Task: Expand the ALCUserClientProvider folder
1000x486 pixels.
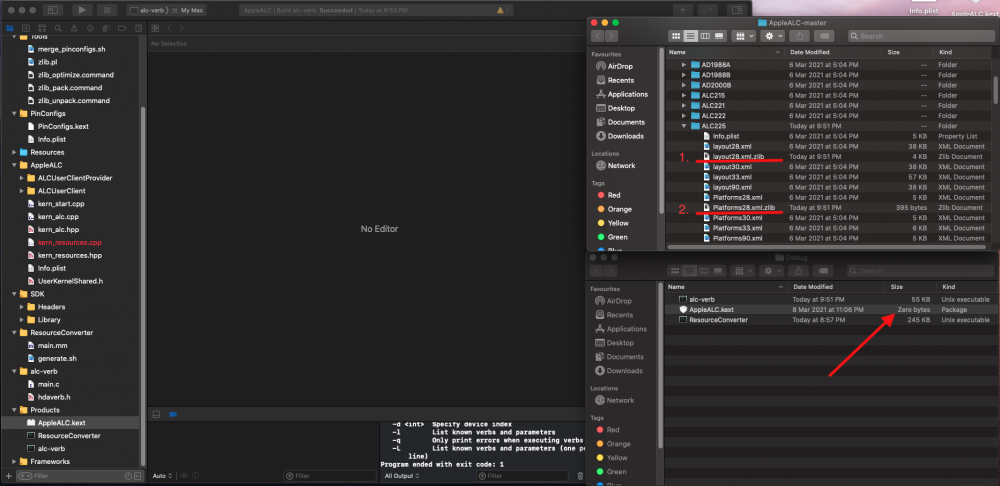Action: pos(22,178)
